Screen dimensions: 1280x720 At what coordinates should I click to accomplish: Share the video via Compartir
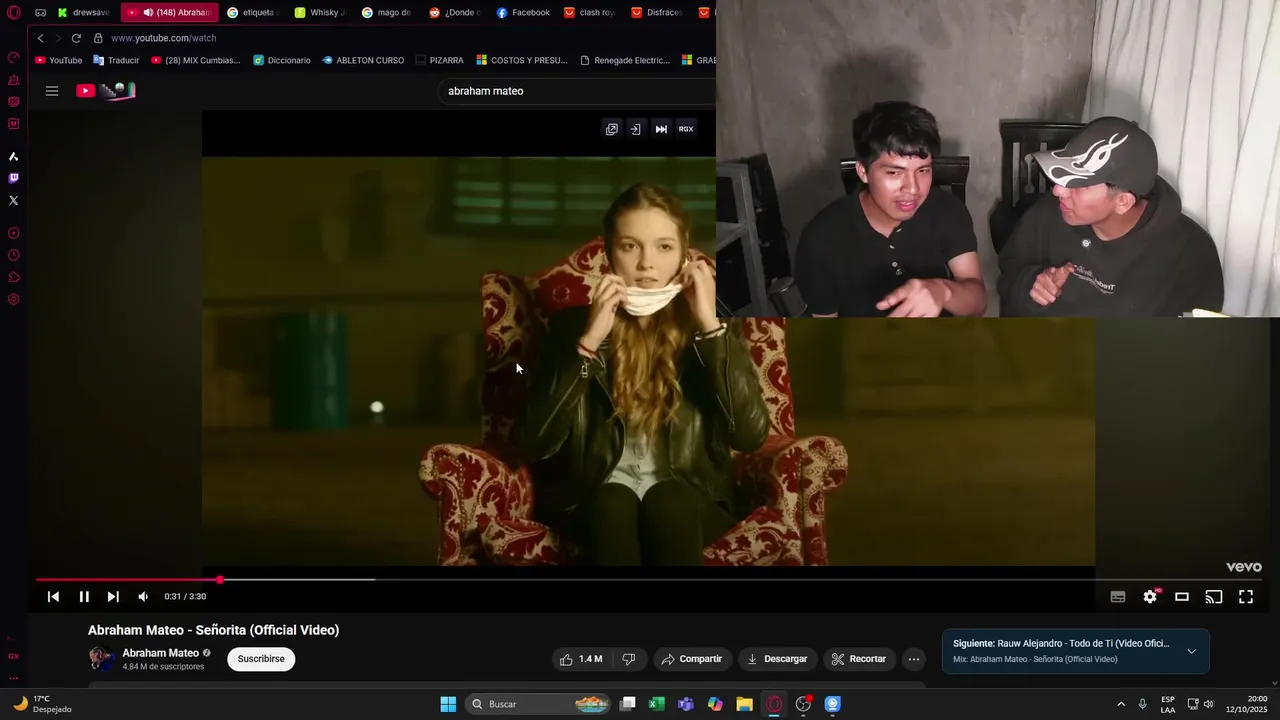[692, 659]
